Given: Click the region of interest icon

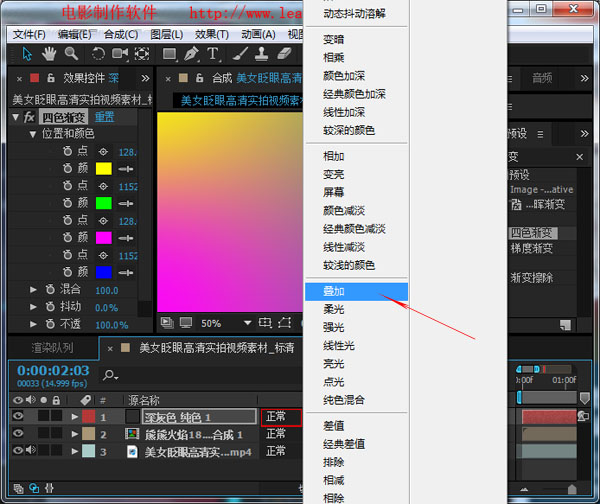Looking at the screenshot, I should (x=265, y=323).
